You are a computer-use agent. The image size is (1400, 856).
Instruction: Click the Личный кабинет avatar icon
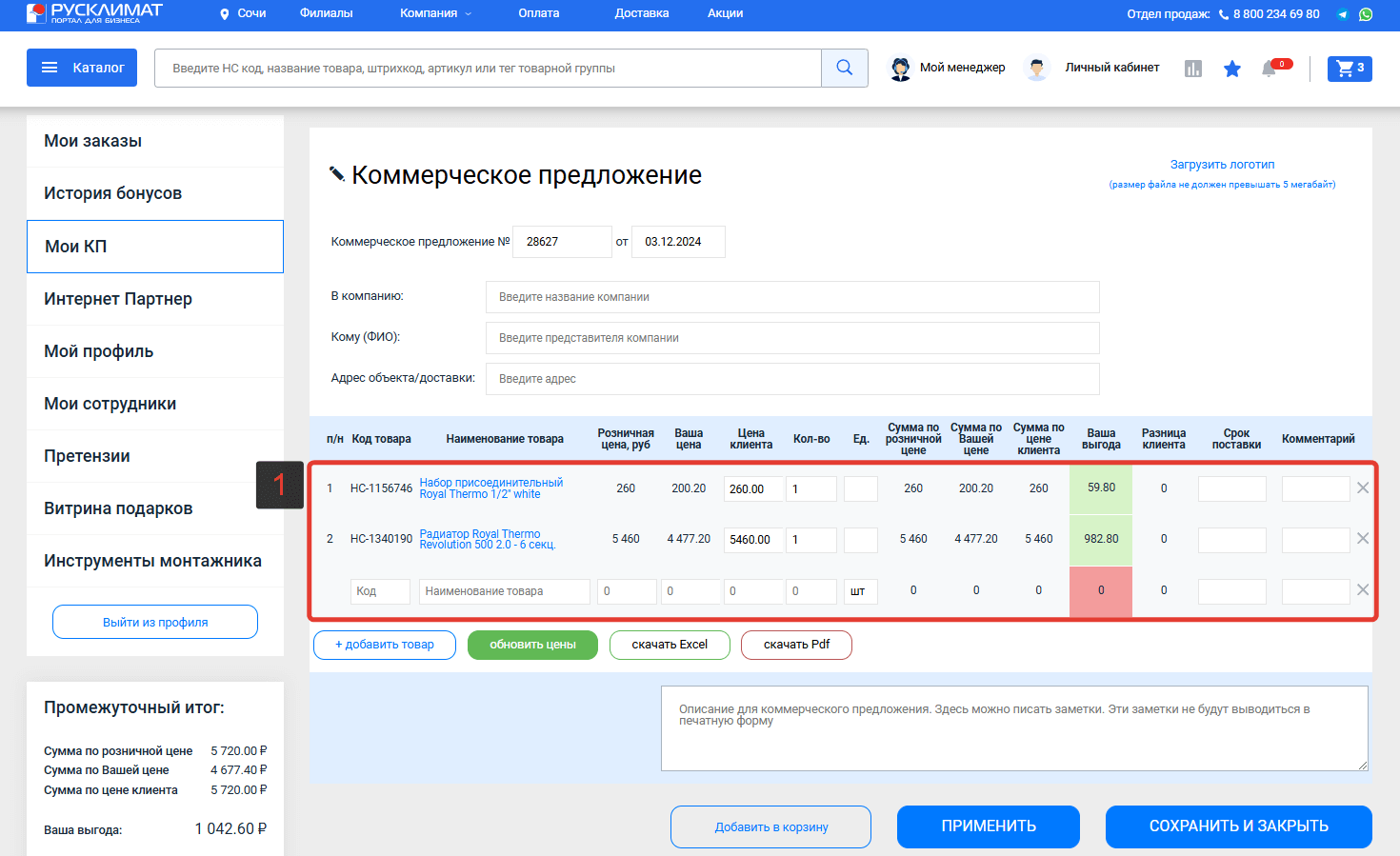tap(1037, 69)
